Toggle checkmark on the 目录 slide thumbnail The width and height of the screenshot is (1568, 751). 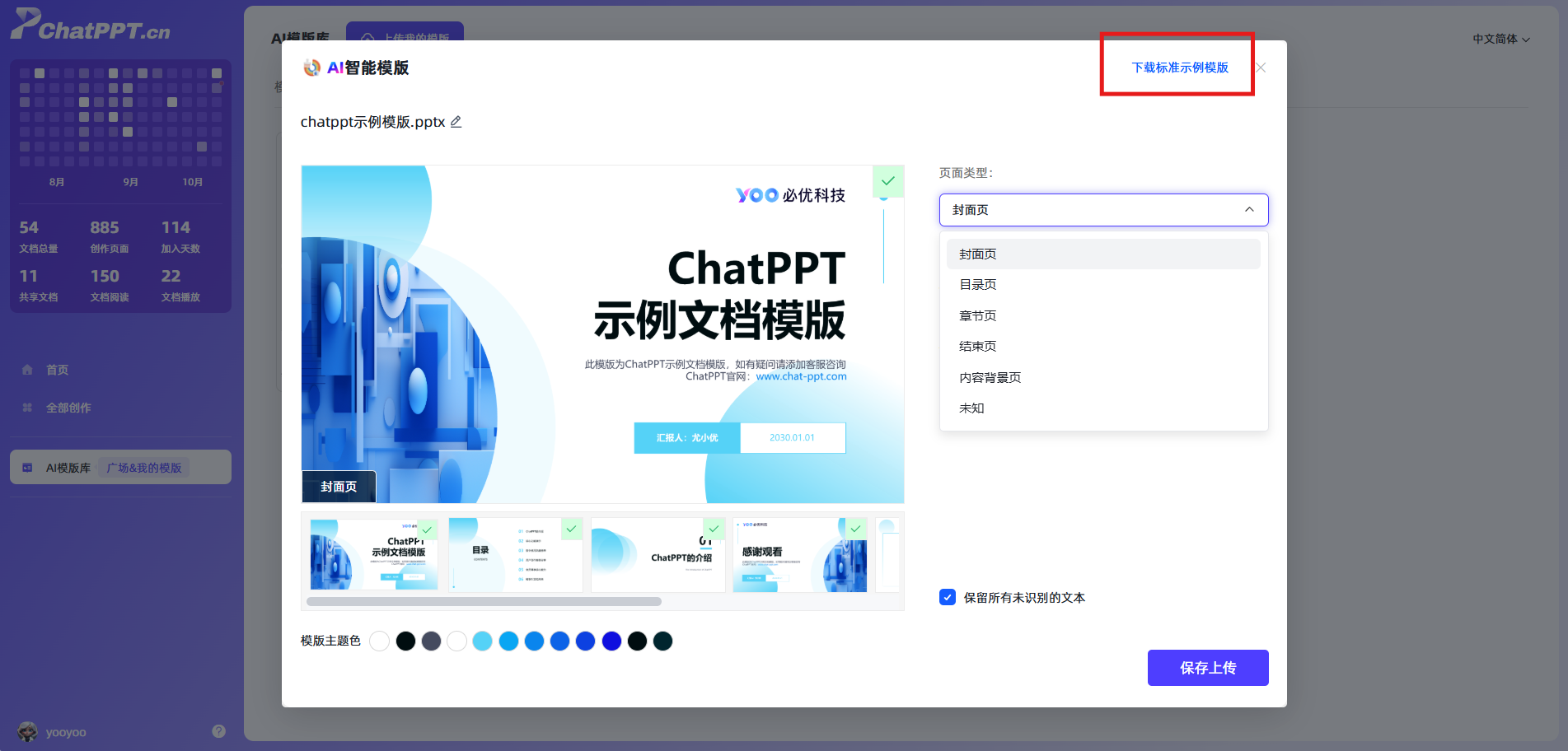(x=571, y=529)
